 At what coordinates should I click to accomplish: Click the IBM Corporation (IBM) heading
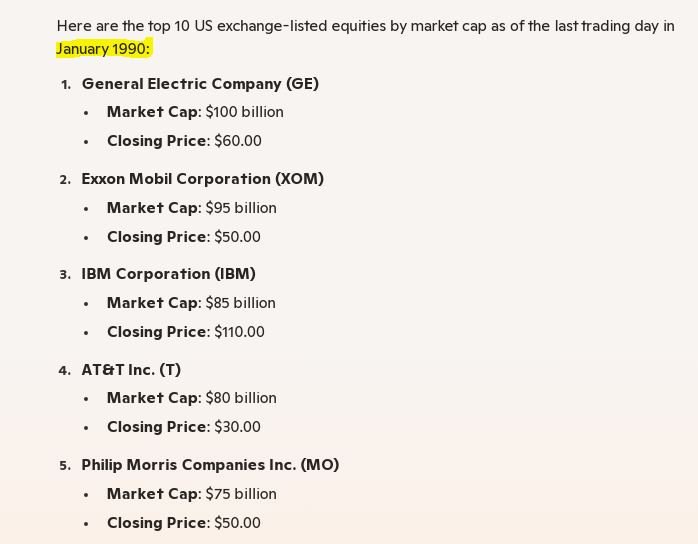click(168, 274)
